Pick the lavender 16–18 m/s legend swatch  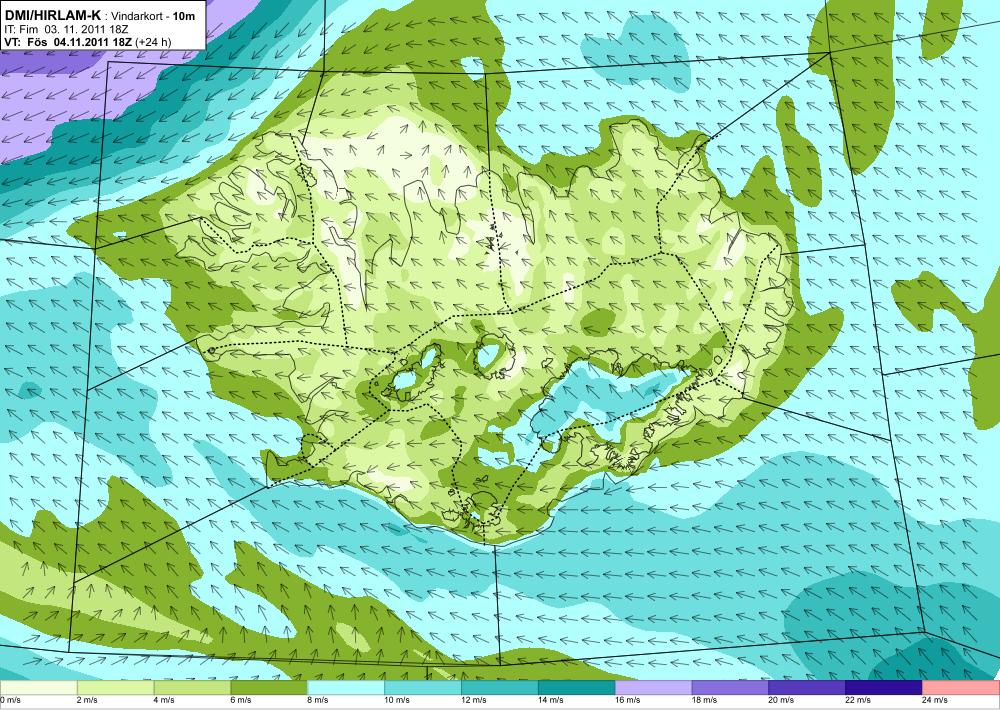pyautogui.click(x=653, y=688)
